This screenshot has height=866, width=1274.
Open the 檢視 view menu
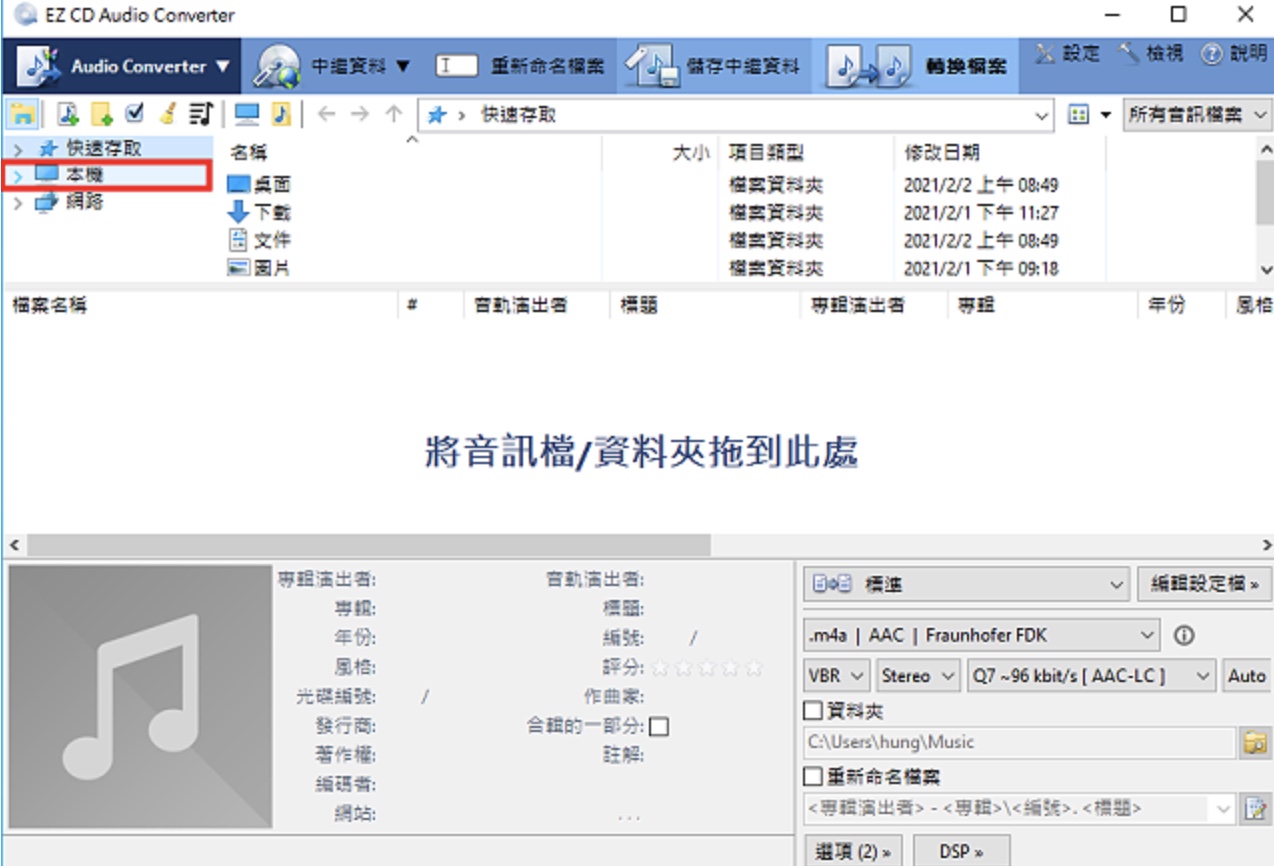point(1151,54)
